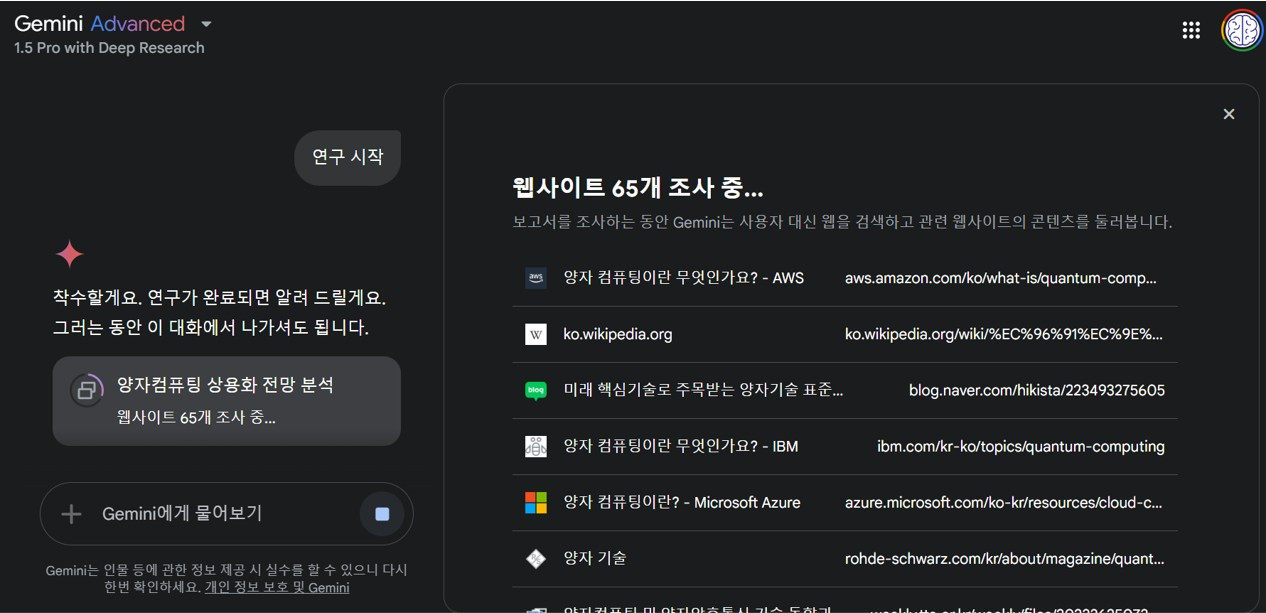Open 미래 핵심기술로 주목받는 양자기술 result
This screenshot has height=613, width=1266.
pyautogui.click(x=704, y=390)
